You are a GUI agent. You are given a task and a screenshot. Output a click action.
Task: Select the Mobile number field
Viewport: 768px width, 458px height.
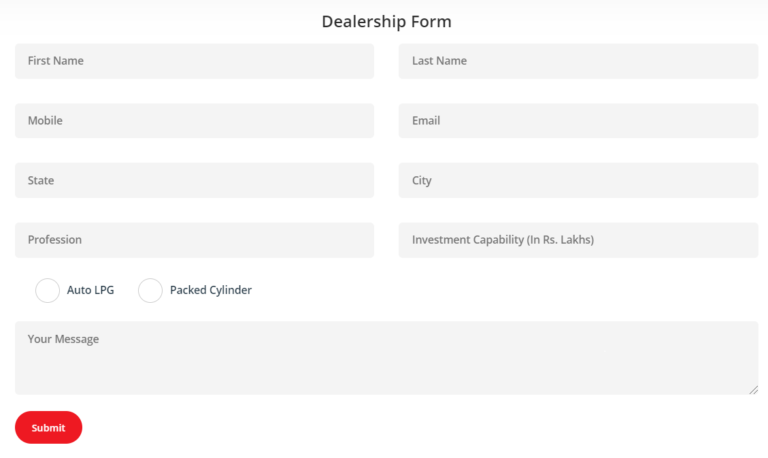pyautogui.click(x=194, y=121)
